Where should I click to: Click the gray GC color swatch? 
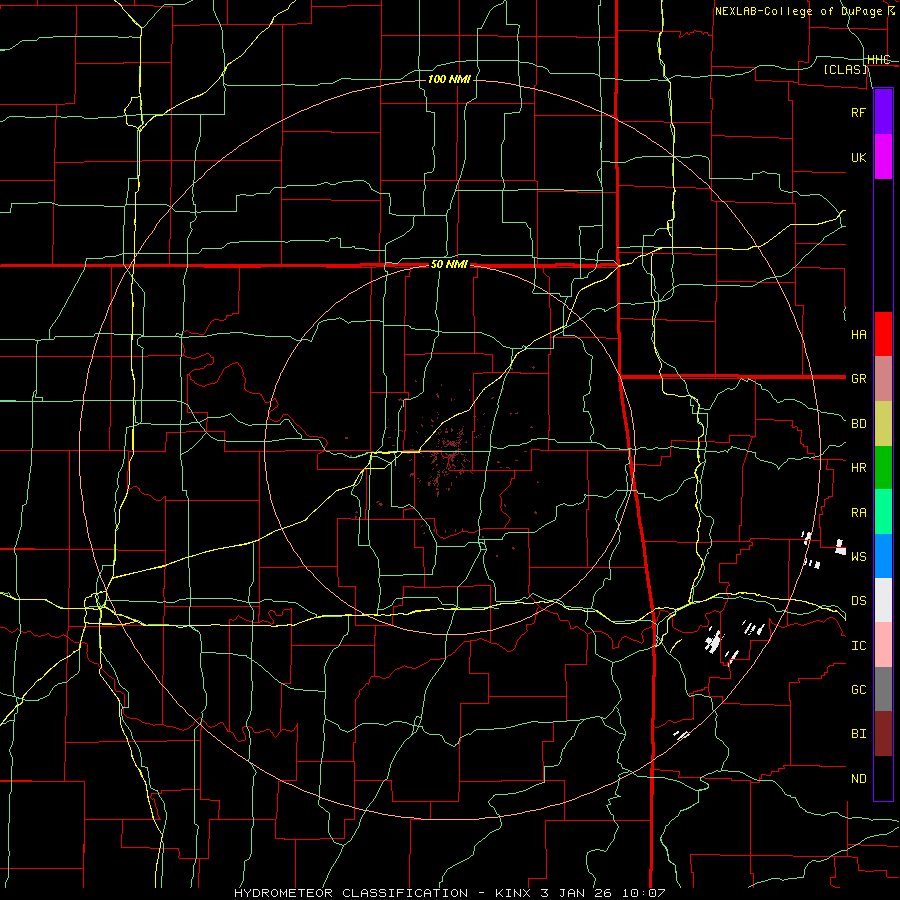pyautogui.click(x=883, y=689)
